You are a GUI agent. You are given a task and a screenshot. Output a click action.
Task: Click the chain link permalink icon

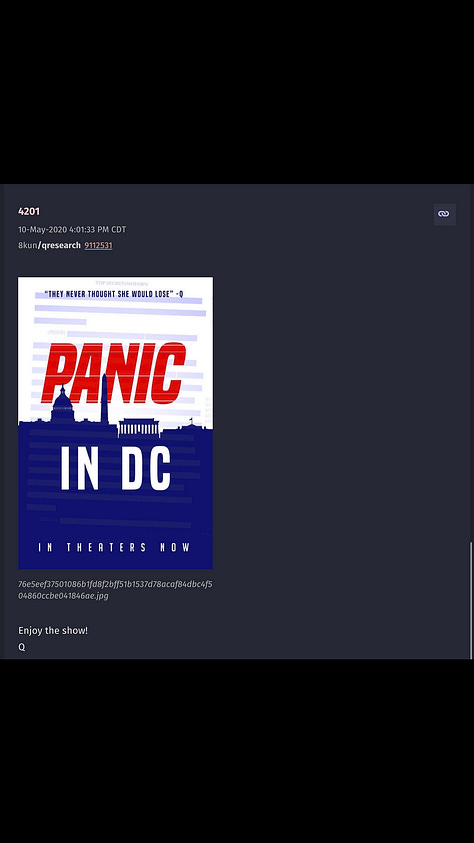[x=444, y=214]
